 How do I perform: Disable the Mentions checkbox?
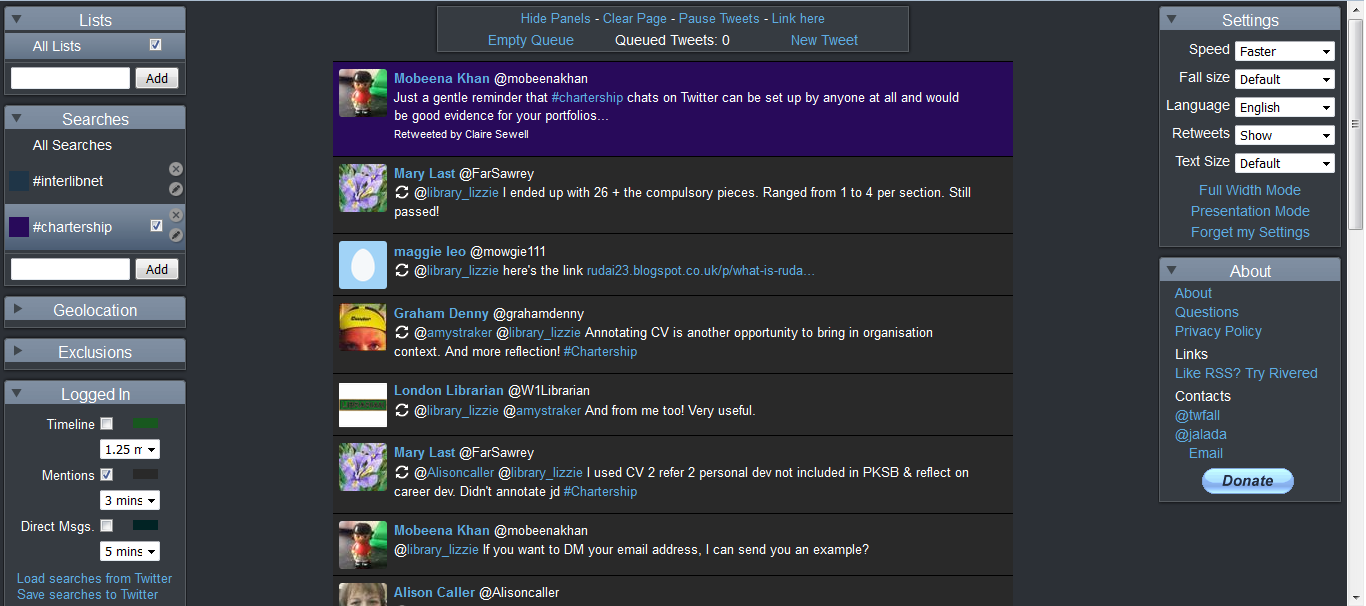pyautogui.click(x=107, y=475)
